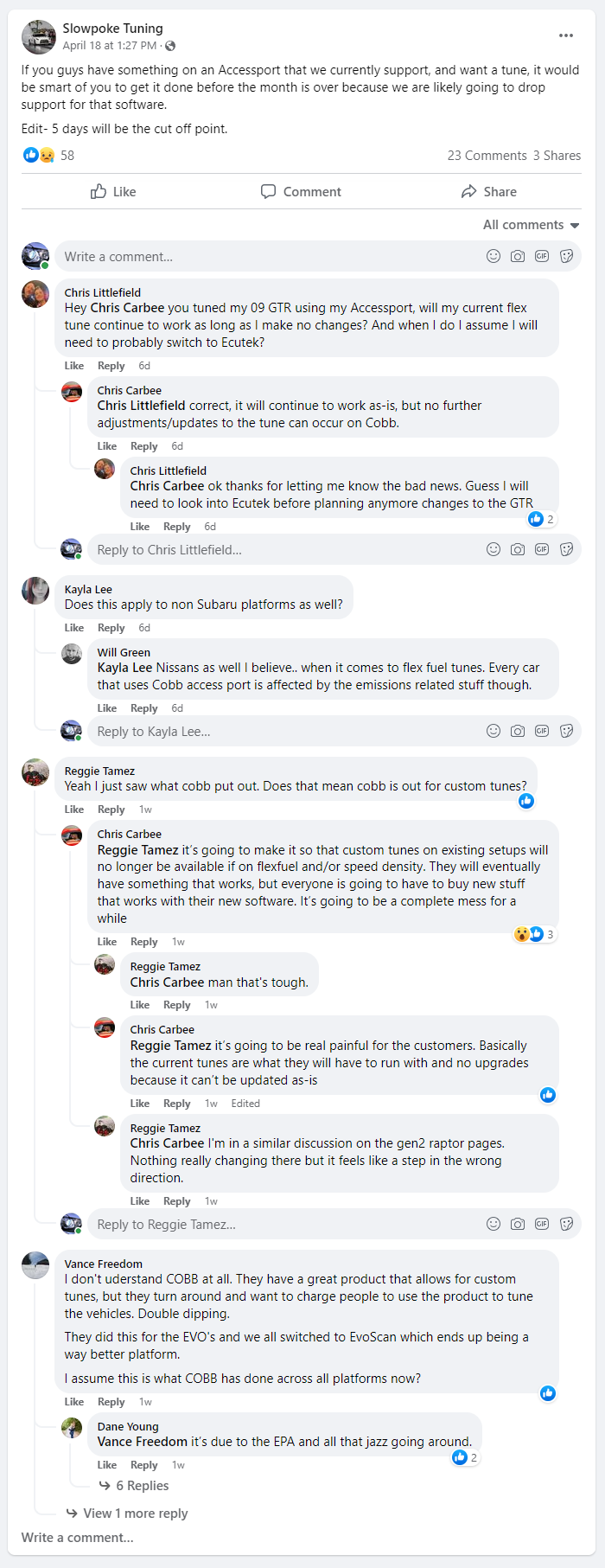Open Slowpoke Tuning page name link

112,29
